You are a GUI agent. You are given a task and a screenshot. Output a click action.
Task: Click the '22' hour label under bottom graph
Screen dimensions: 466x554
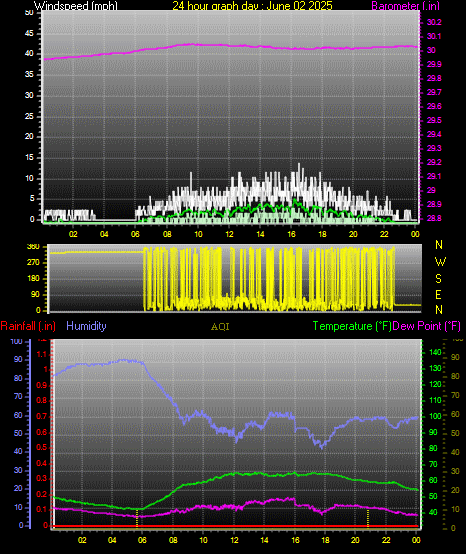click(x=386, y=540)
